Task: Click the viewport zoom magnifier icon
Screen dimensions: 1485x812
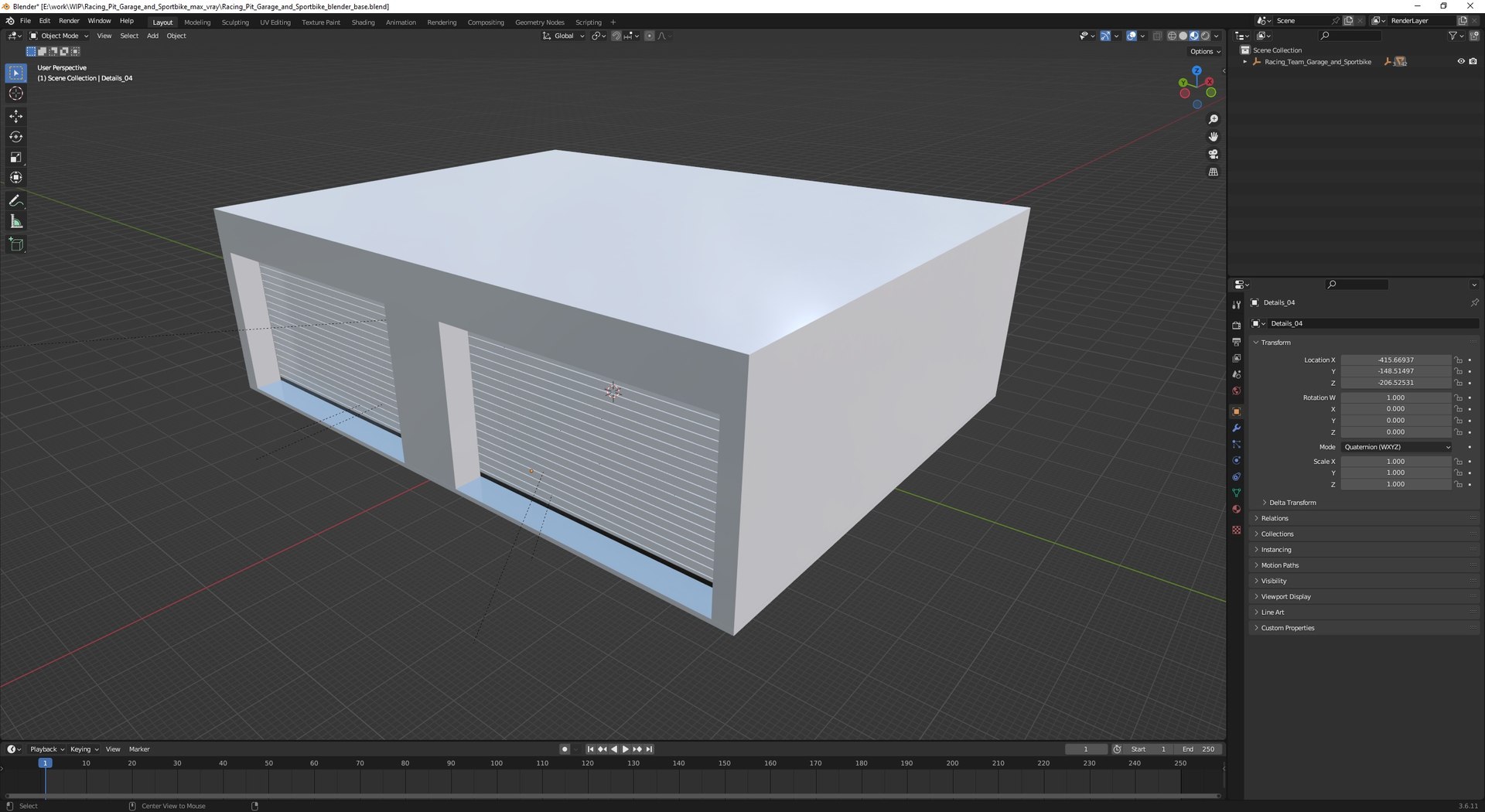Action: (x=1213, y=119)
